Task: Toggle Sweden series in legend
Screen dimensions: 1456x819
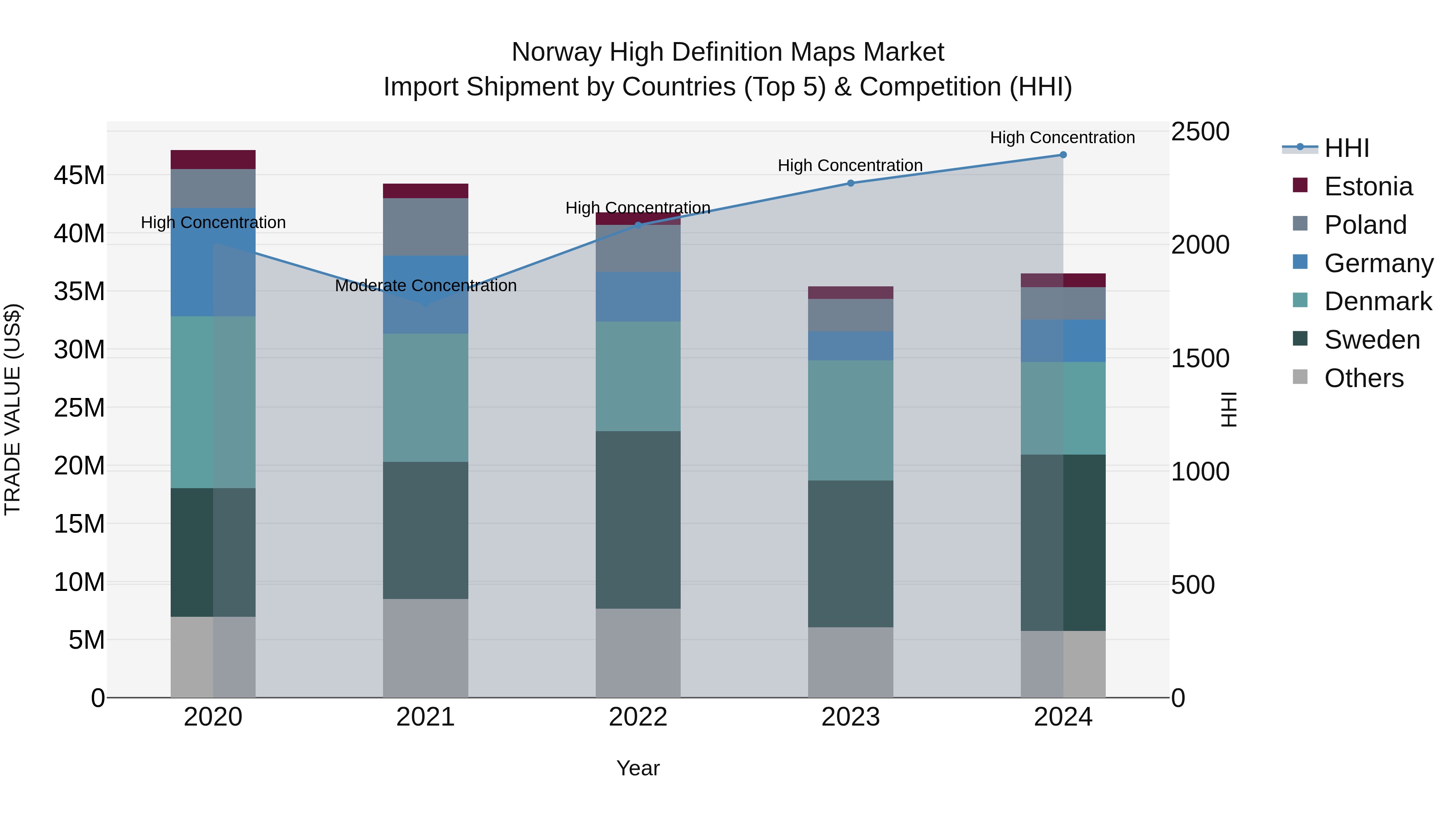Action: (x=1356, y=340)
